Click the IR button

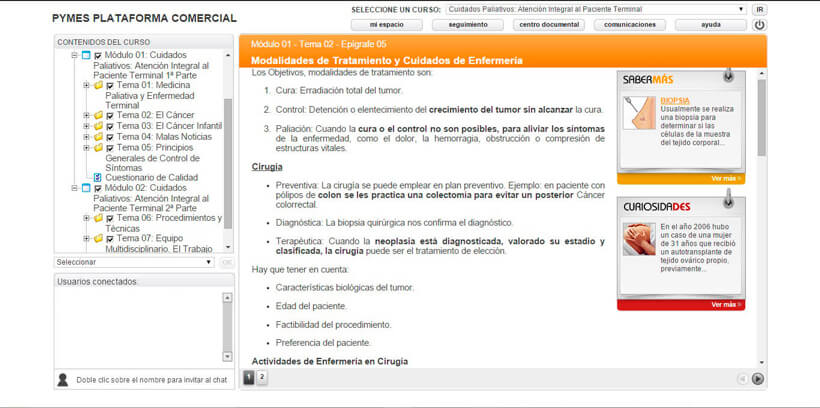click(759, 9)
